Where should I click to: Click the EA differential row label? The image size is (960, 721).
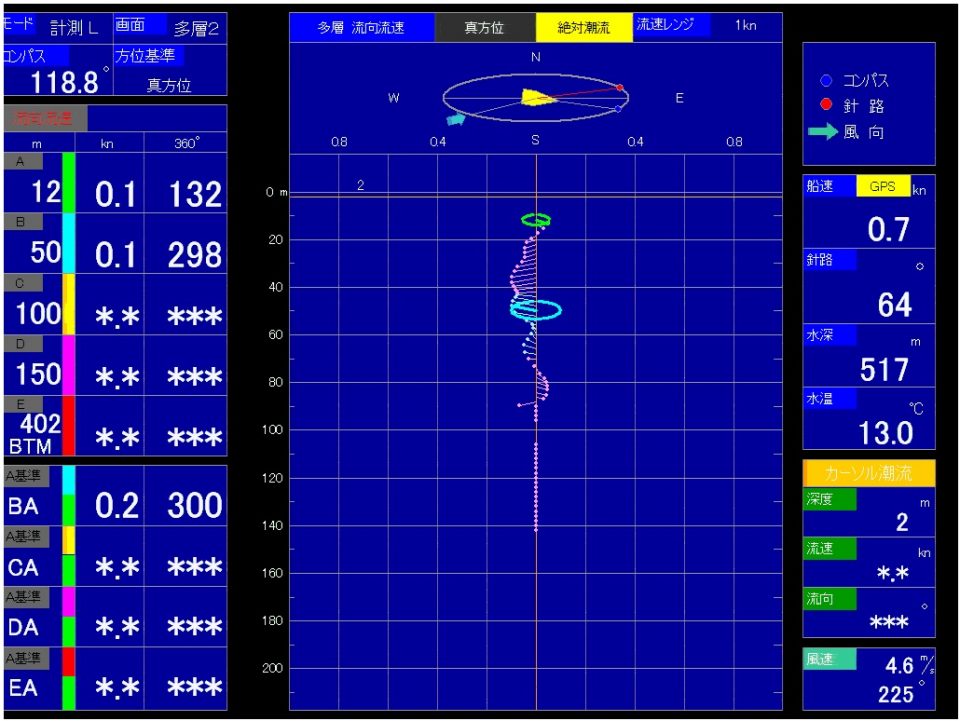[23, 688]
